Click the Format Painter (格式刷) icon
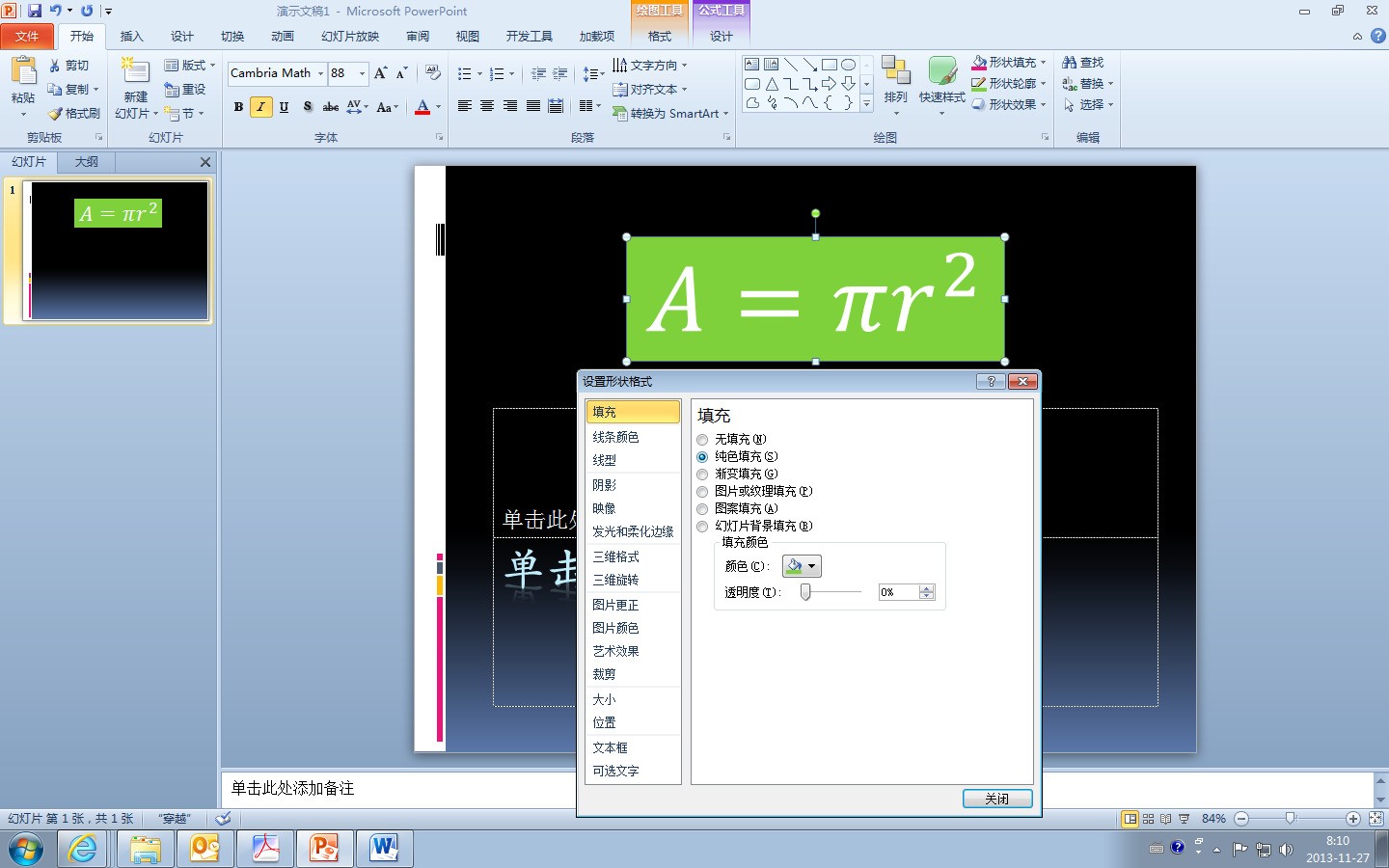The width and height of the screenshot is (1389, 868). [x=74, y=114]
